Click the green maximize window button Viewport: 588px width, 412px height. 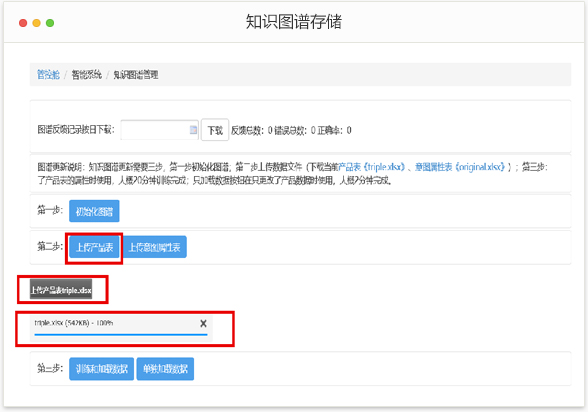click(x=50, y=23)
